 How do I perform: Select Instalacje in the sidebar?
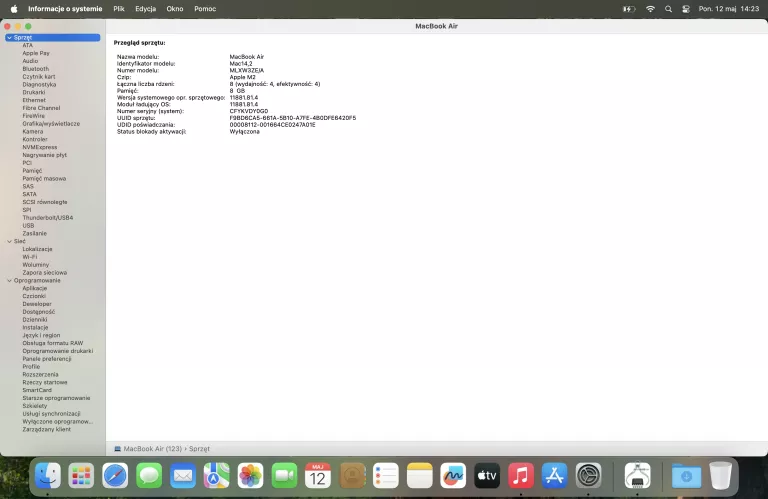coord(35,327)
